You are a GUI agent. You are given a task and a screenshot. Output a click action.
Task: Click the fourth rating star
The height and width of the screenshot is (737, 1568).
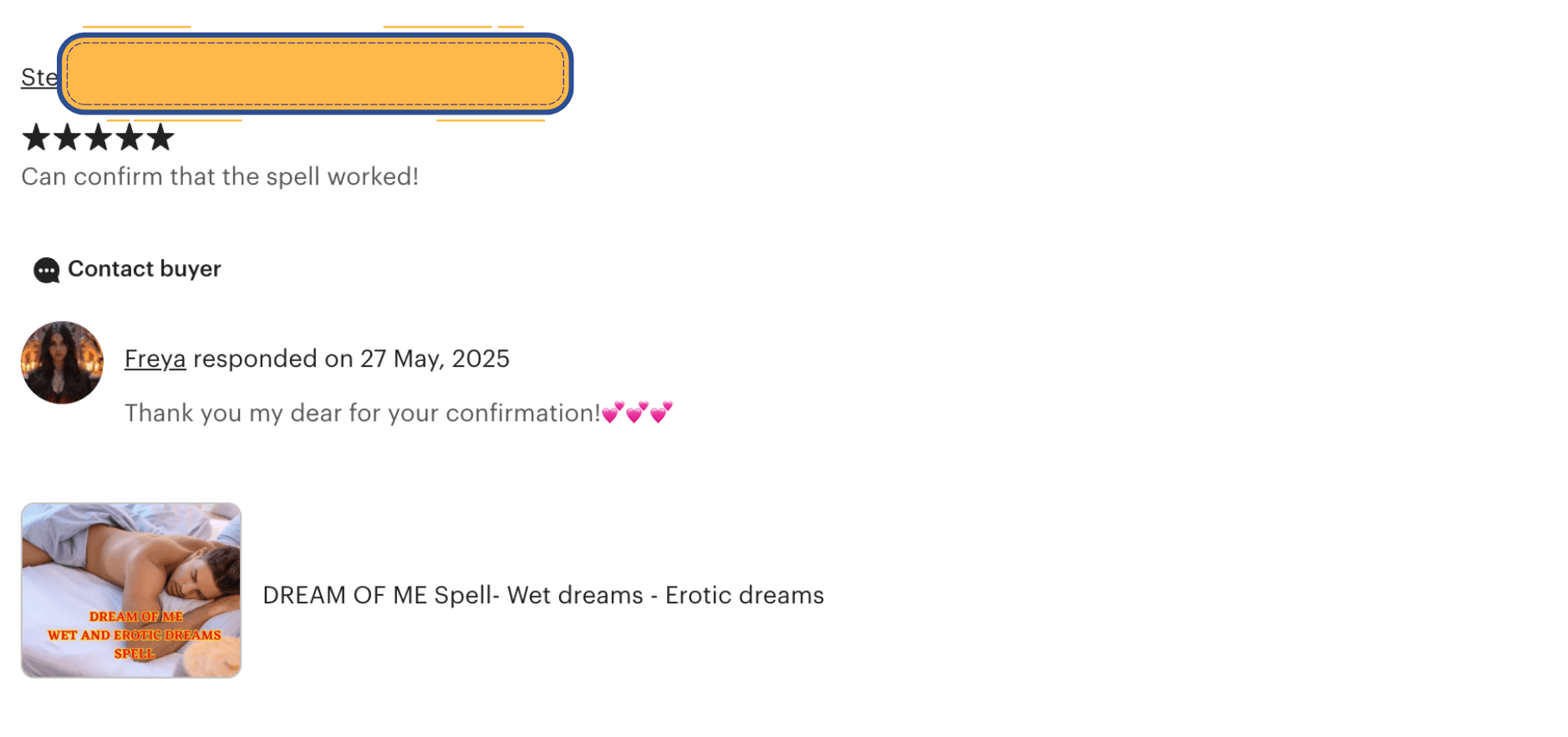pyautogui.click(x=129, y=137)
